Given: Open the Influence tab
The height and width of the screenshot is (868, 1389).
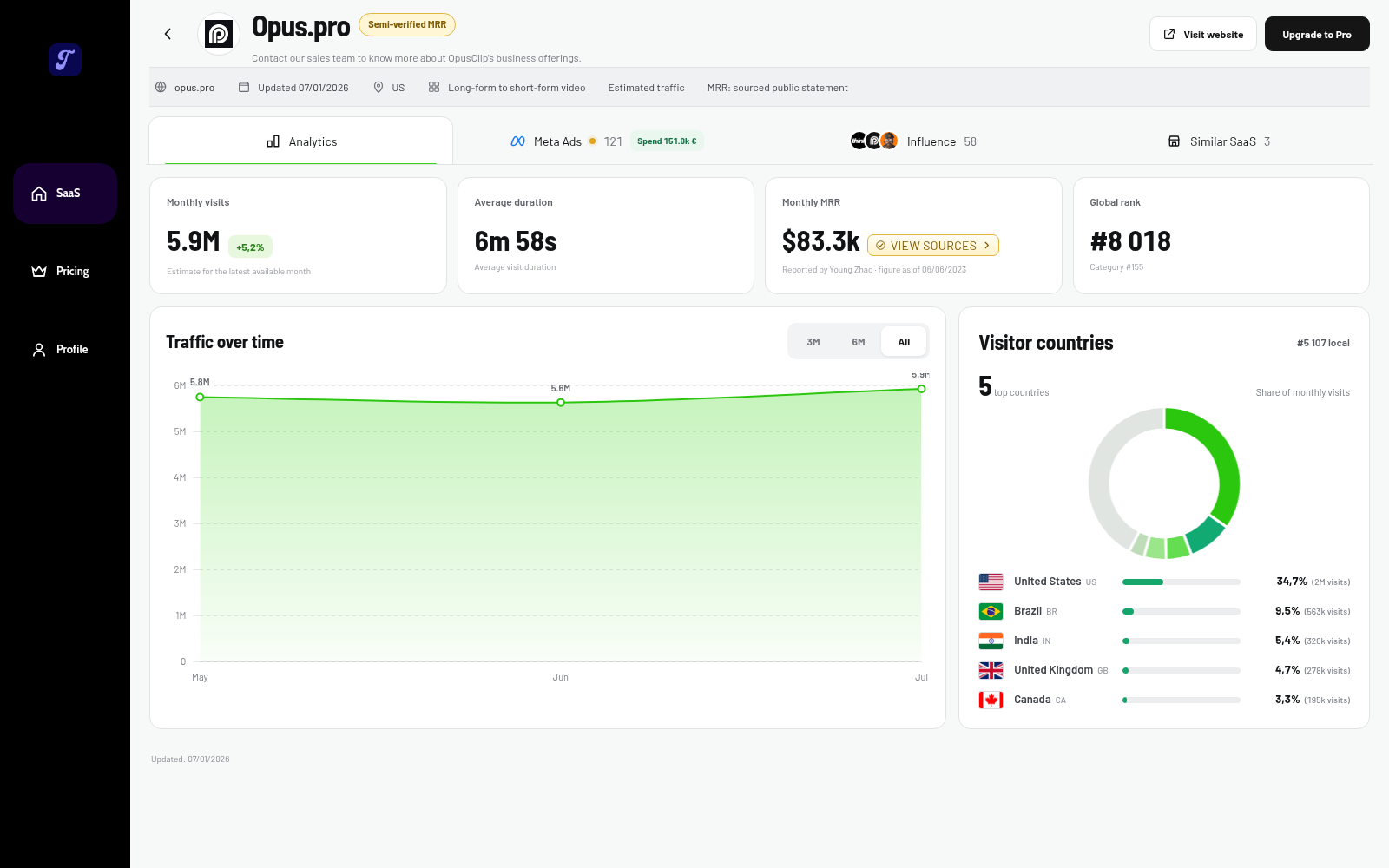Looking at the screenshot, I should pos(913,141).
